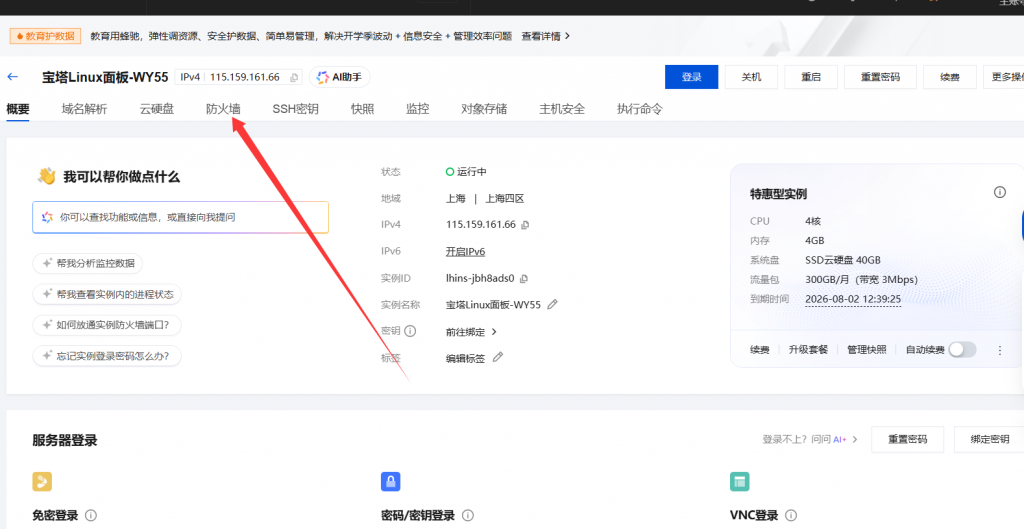Click the AI question input field
The width and height of the screenshot is (1024, 529).
tap(180, 217)
